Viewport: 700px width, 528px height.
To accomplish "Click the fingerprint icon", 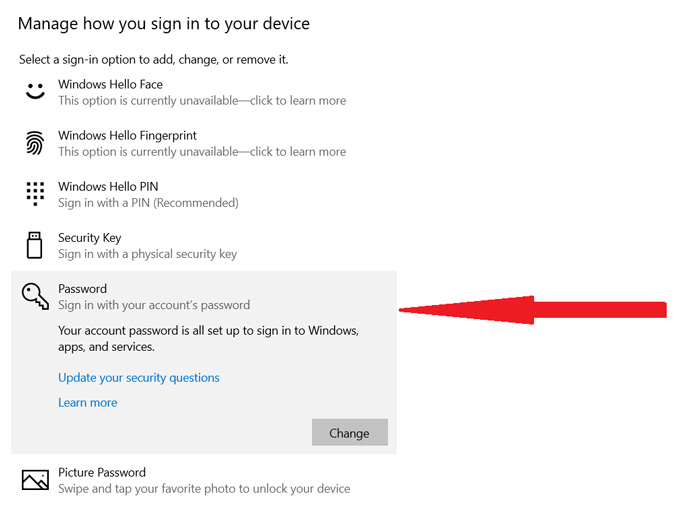I will (35, 143).
